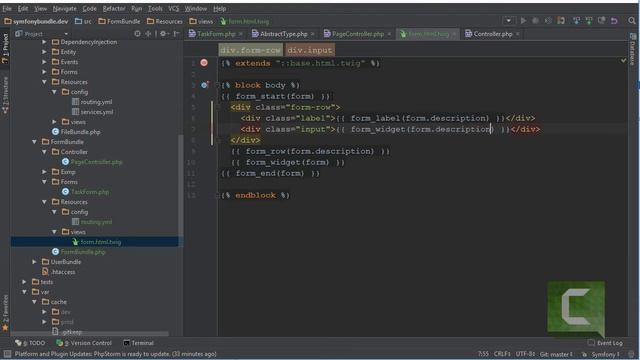Viewport: 640px width, 360px height.
Task: Click the div.form-row breadcrumb in editor
Action: coord(251,50)
